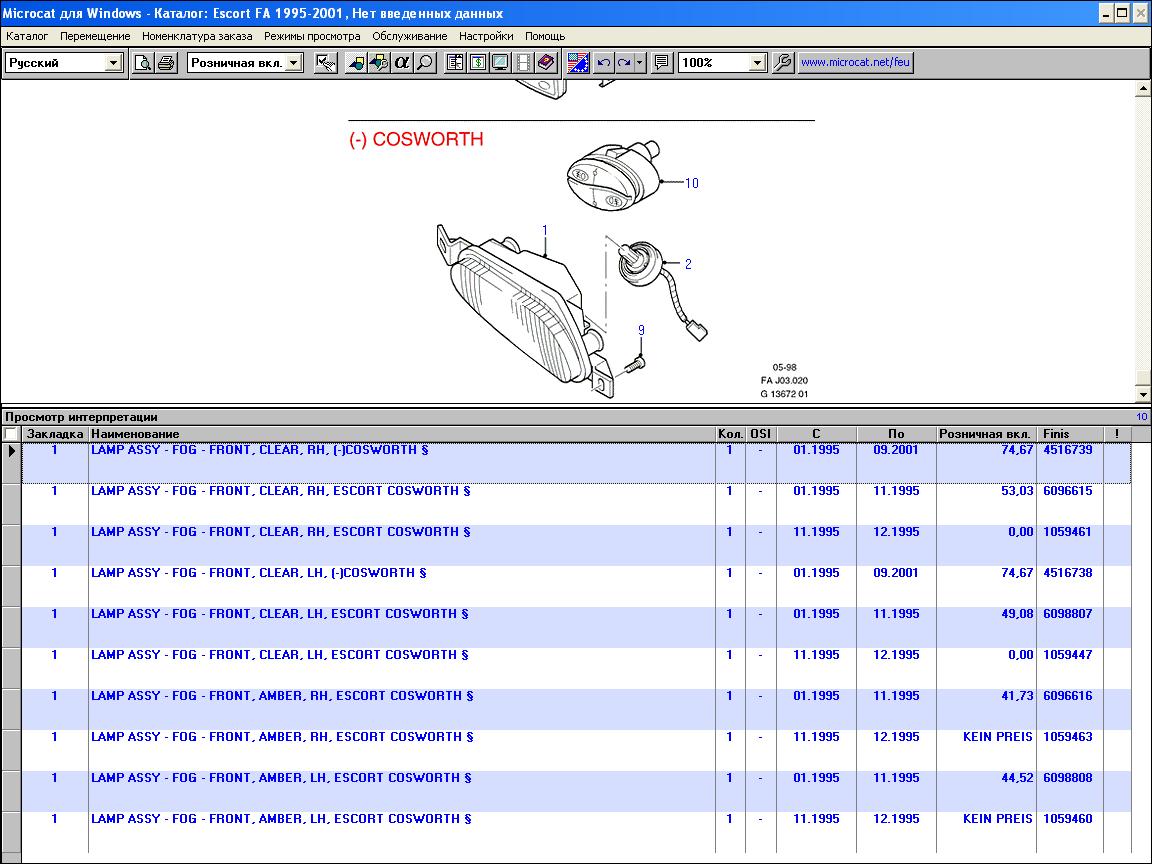Click the printer icon in toolbar
This screenshot has width=1152, height=864.
(166, 63)
